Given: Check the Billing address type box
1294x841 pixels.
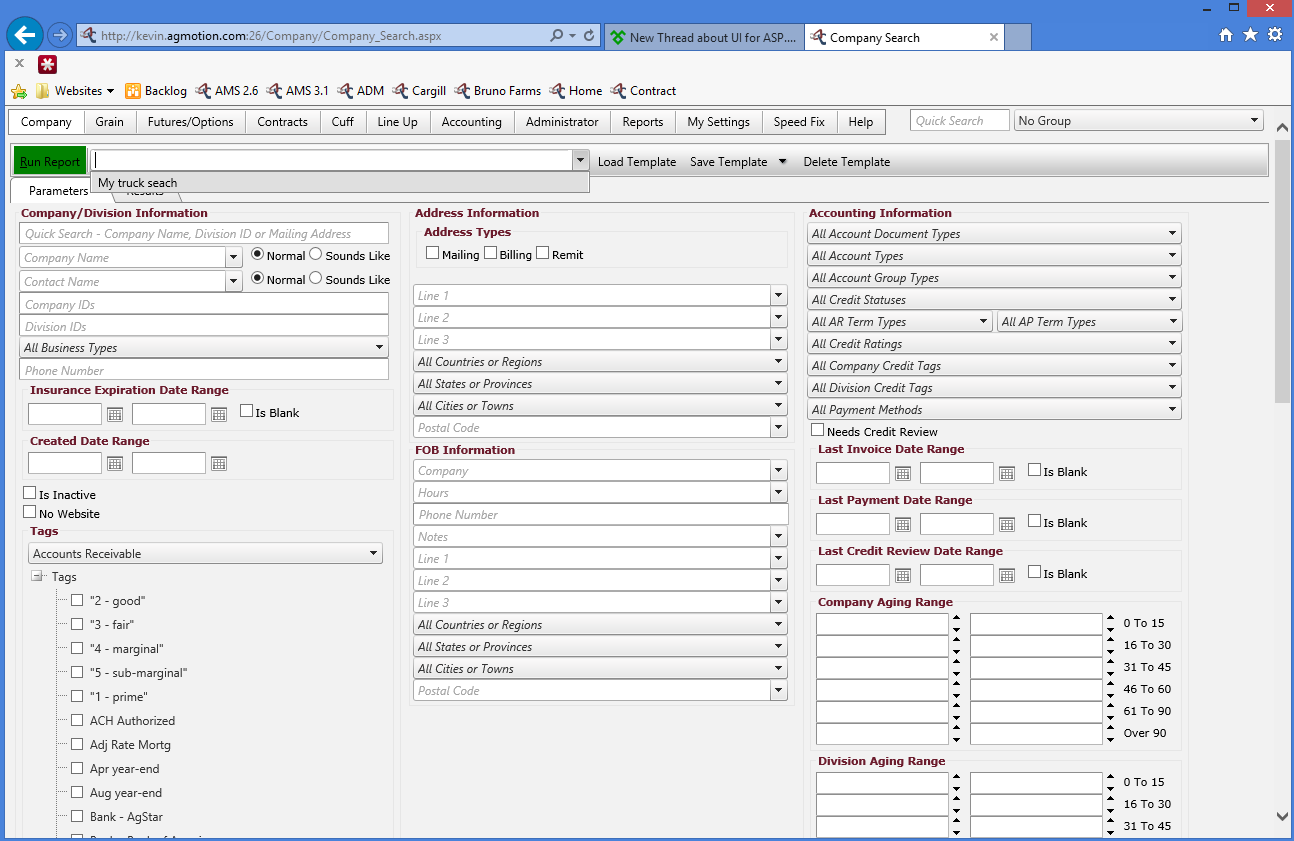Looking at the screenshot, I should 491,253.
